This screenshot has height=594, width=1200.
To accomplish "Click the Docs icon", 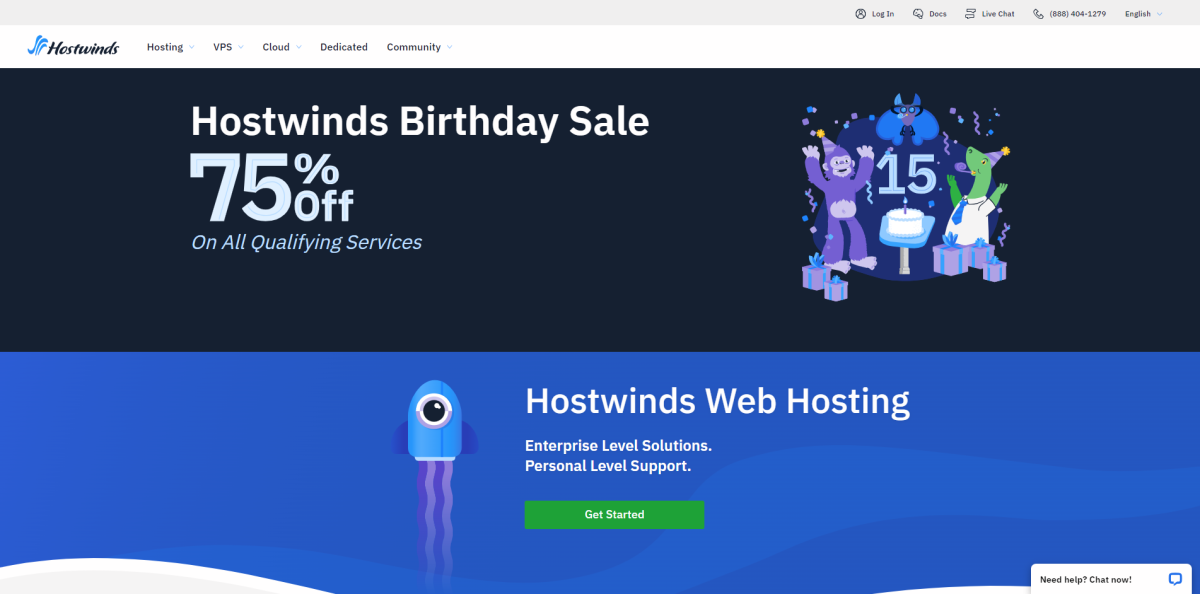I will [x=918, y=14].
